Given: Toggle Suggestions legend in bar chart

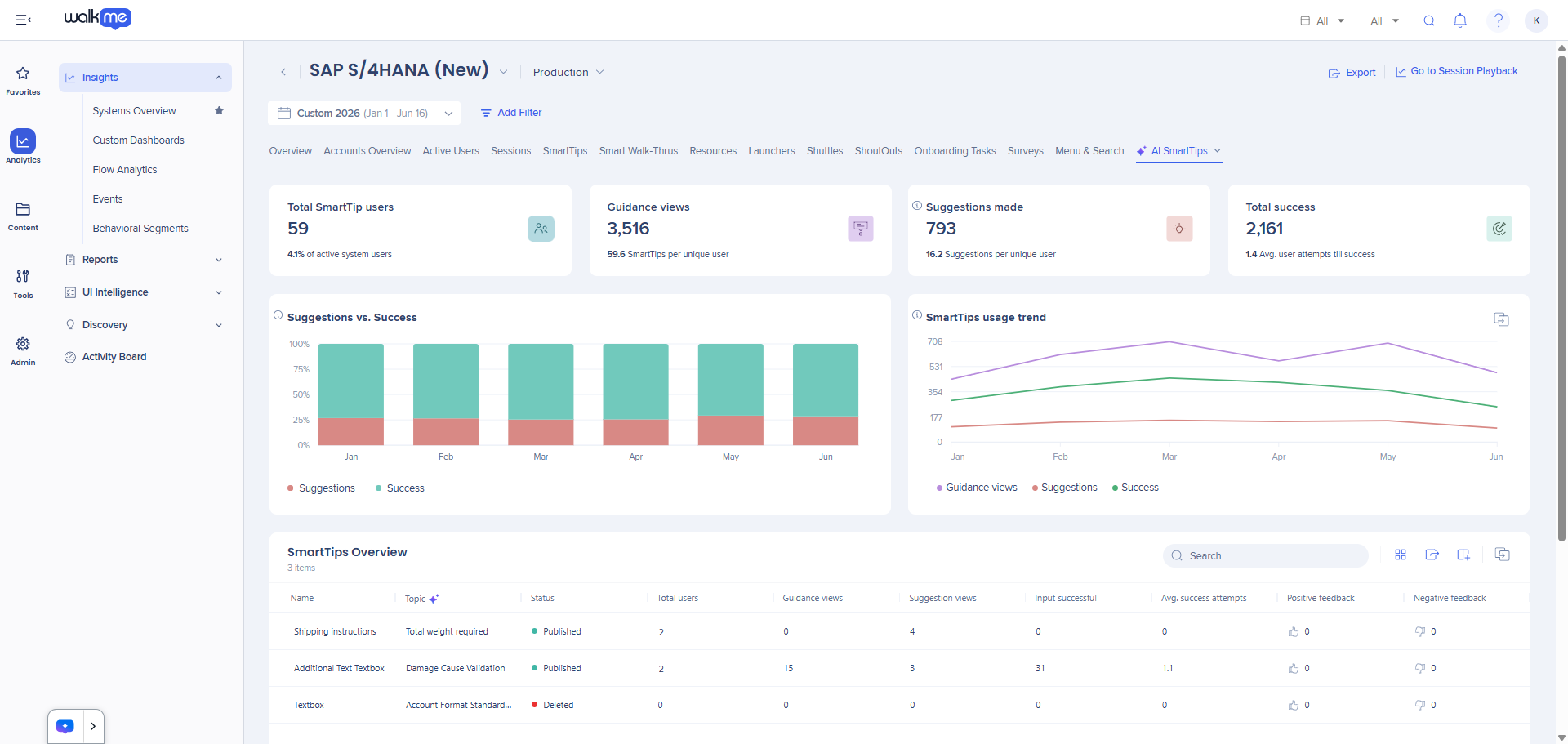Looking at the screenshot, I should pyautogui.click(x=321, y=488).
